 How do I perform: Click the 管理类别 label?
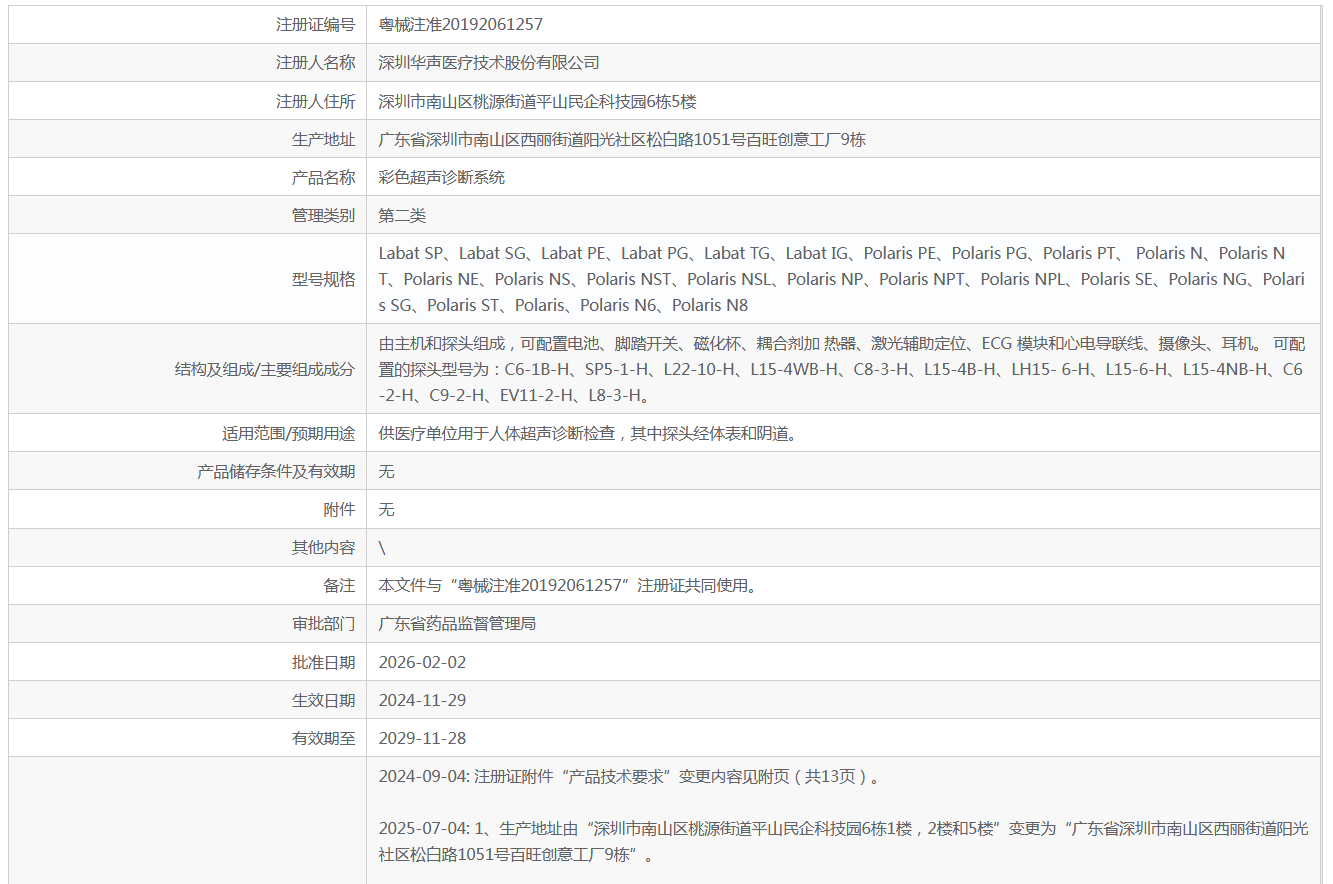323,215
